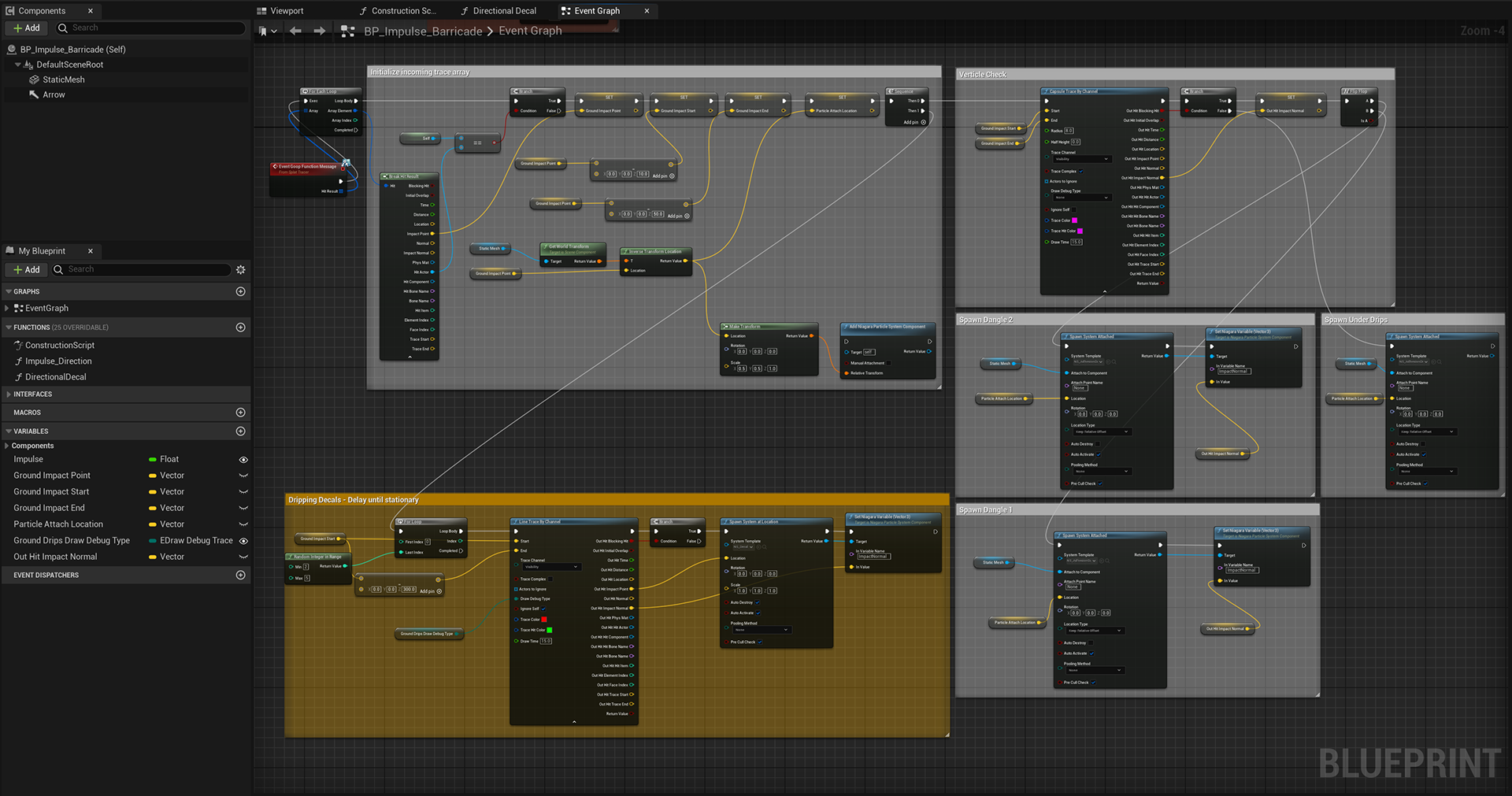Click the Line Trace By Channel node header
The image size is (1512, 796).
click(574, 521)
